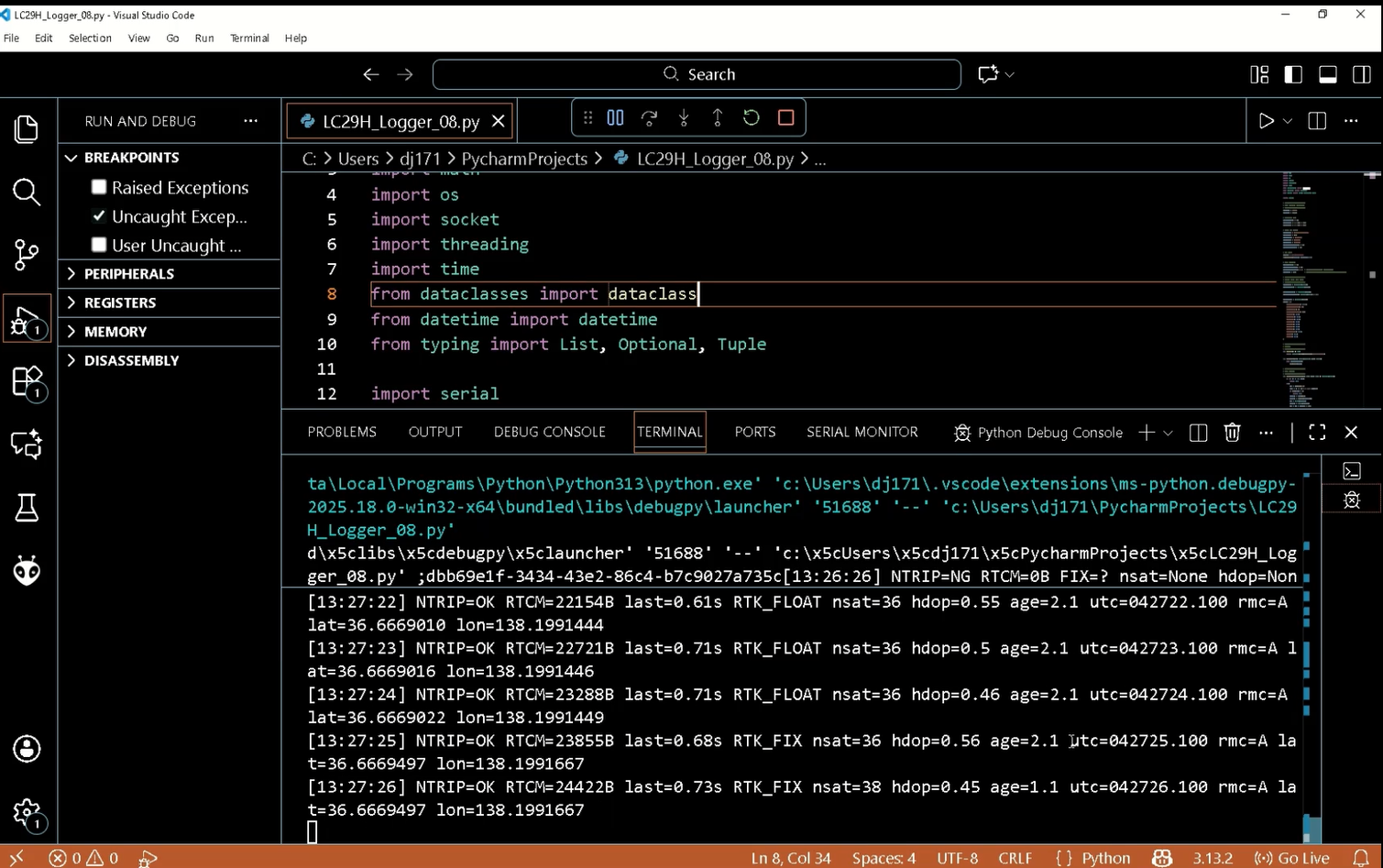
Task: Open the Extensions view
Action: pos(27,381)
